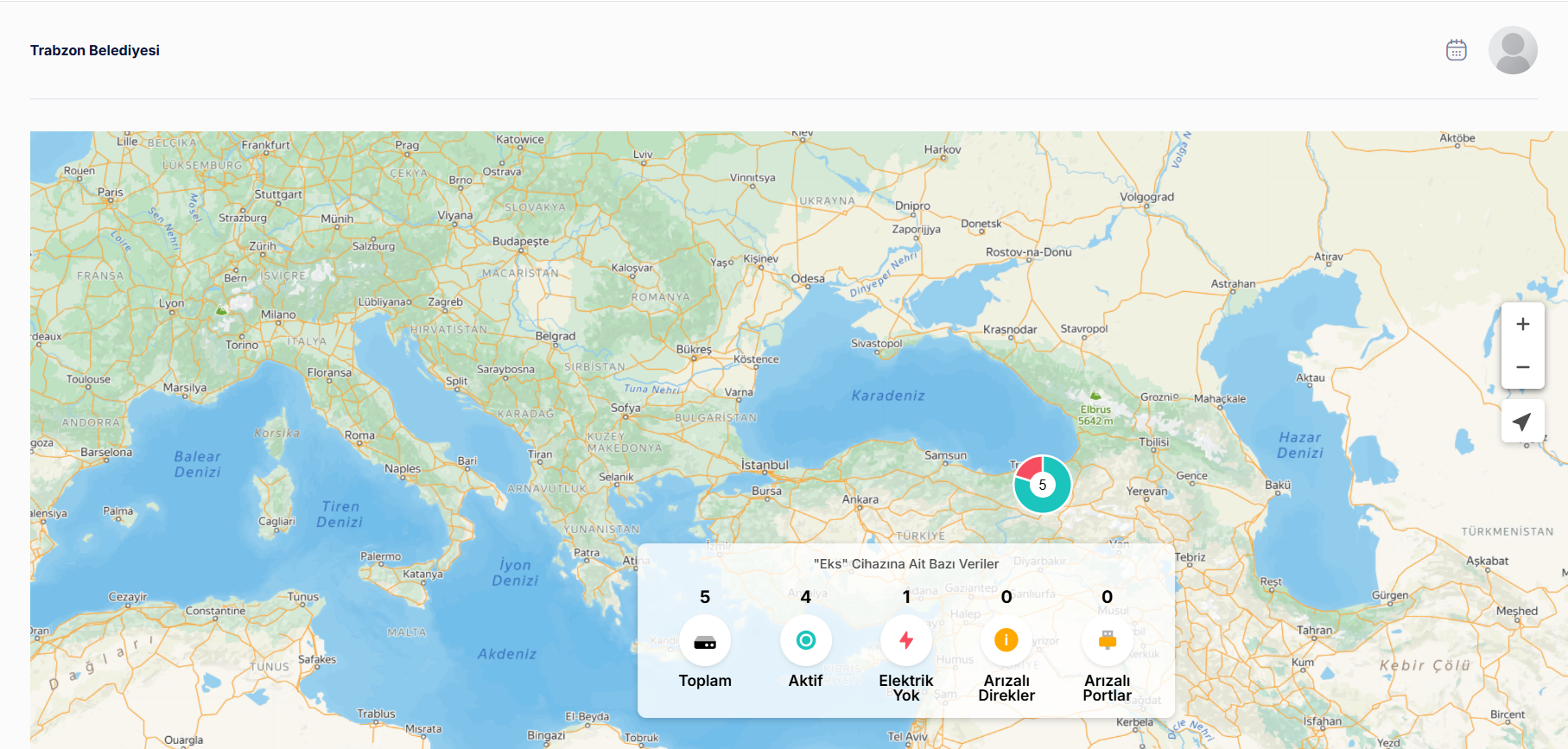Click the Ankara city label on map
The height and width of the screenshot is (749, 1568).
click(x=860, y=499)
